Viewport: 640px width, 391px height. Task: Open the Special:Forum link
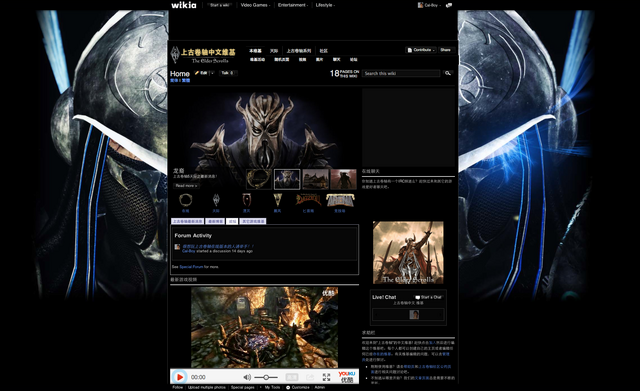(x=191, y=267)
